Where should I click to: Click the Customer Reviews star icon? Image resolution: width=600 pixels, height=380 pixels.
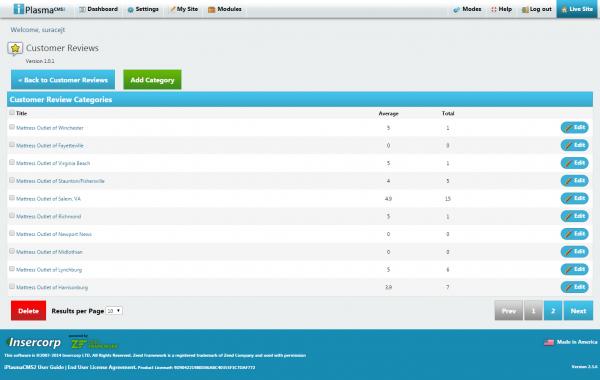coord(15,49)
